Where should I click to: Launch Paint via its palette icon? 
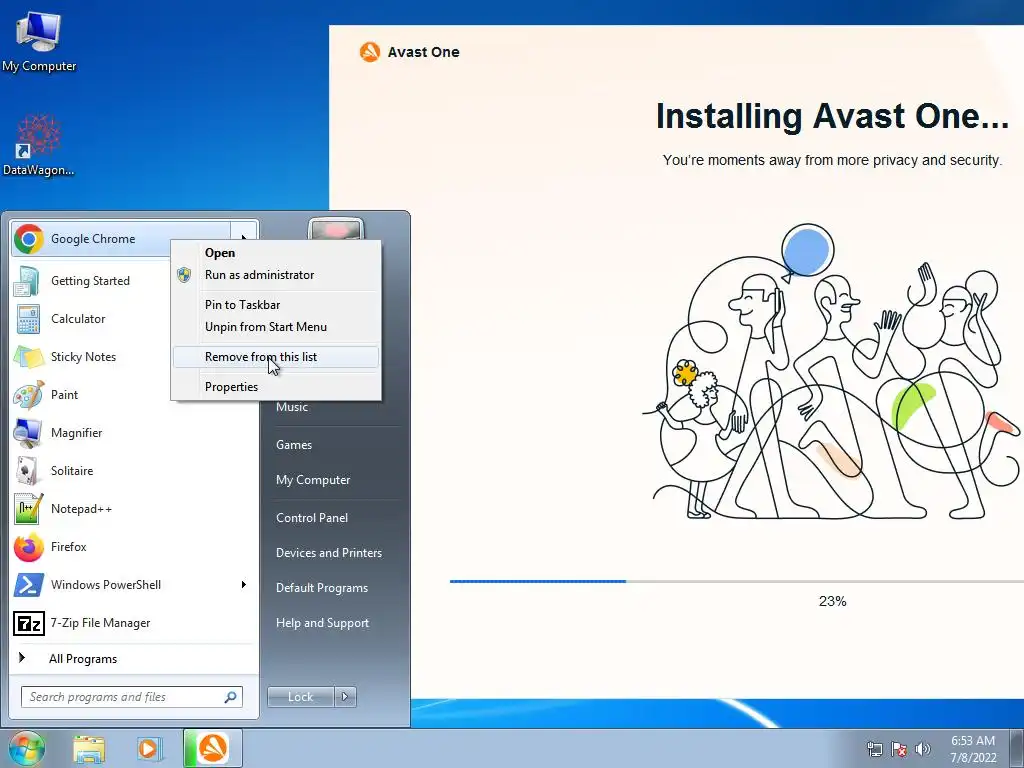(29, 394)
